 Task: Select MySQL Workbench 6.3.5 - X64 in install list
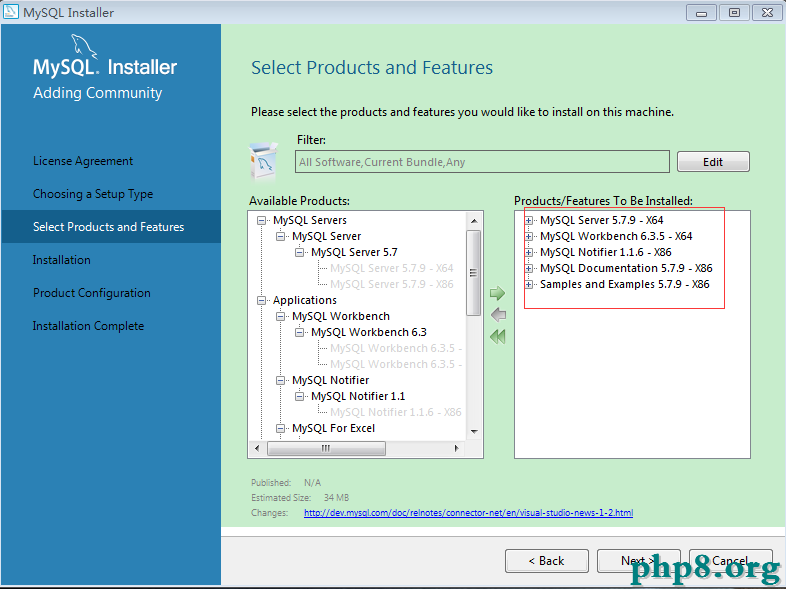click(616, 237)
